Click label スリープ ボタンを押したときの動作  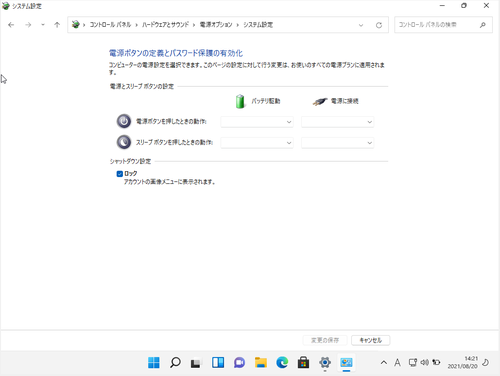[x=174, y=142]
